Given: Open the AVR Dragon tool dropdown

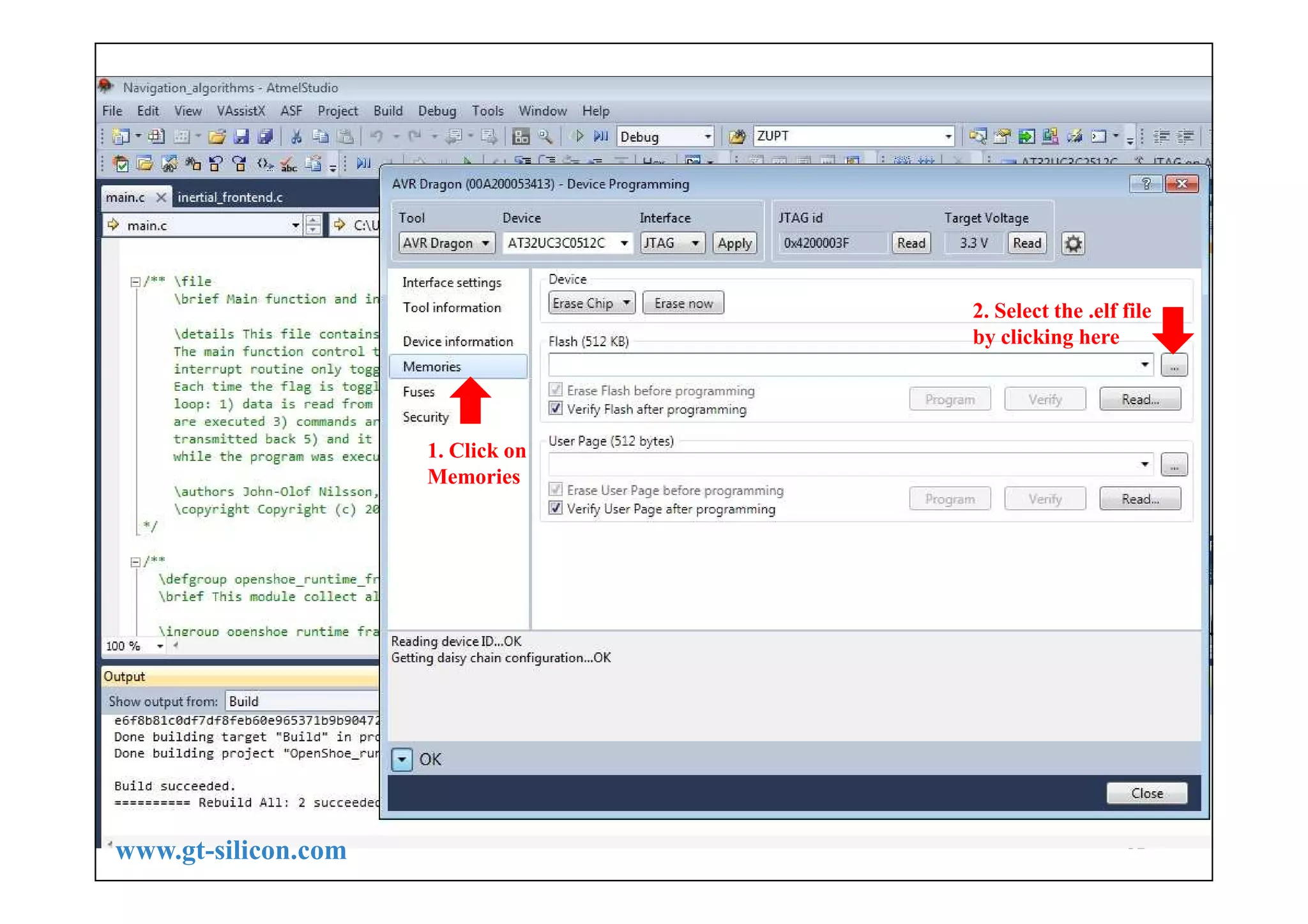Looking at the screenshot, I should pos(446,243).
